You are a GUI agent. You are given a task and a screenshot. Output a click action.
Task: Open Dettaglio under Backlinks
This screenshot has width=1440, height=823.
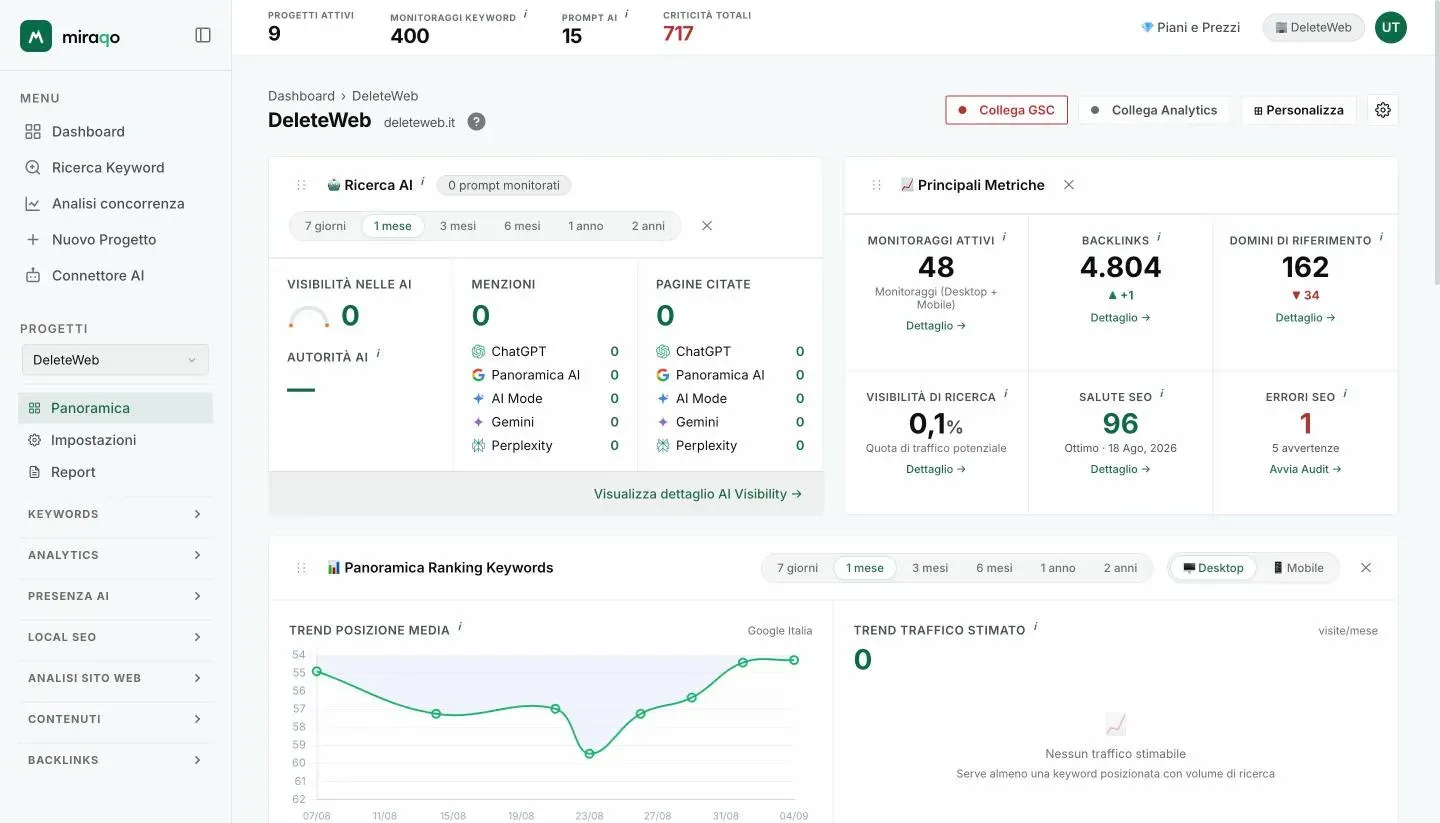coord(1120,318)
